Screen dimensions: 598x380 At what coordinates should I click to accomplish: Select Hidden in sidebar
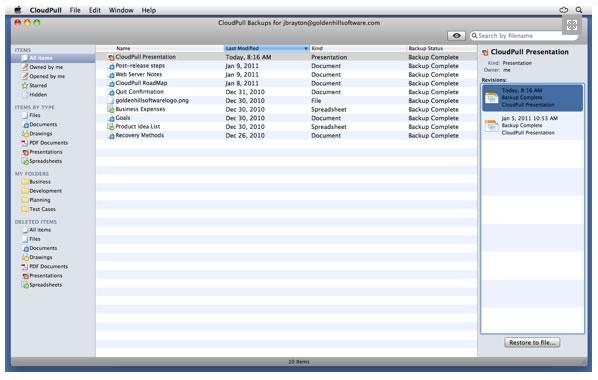point(38,95)
